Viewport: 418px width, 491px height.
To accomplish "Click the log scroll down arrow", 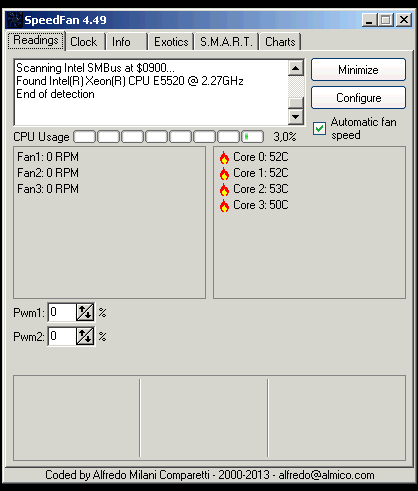I will (296, 117).
